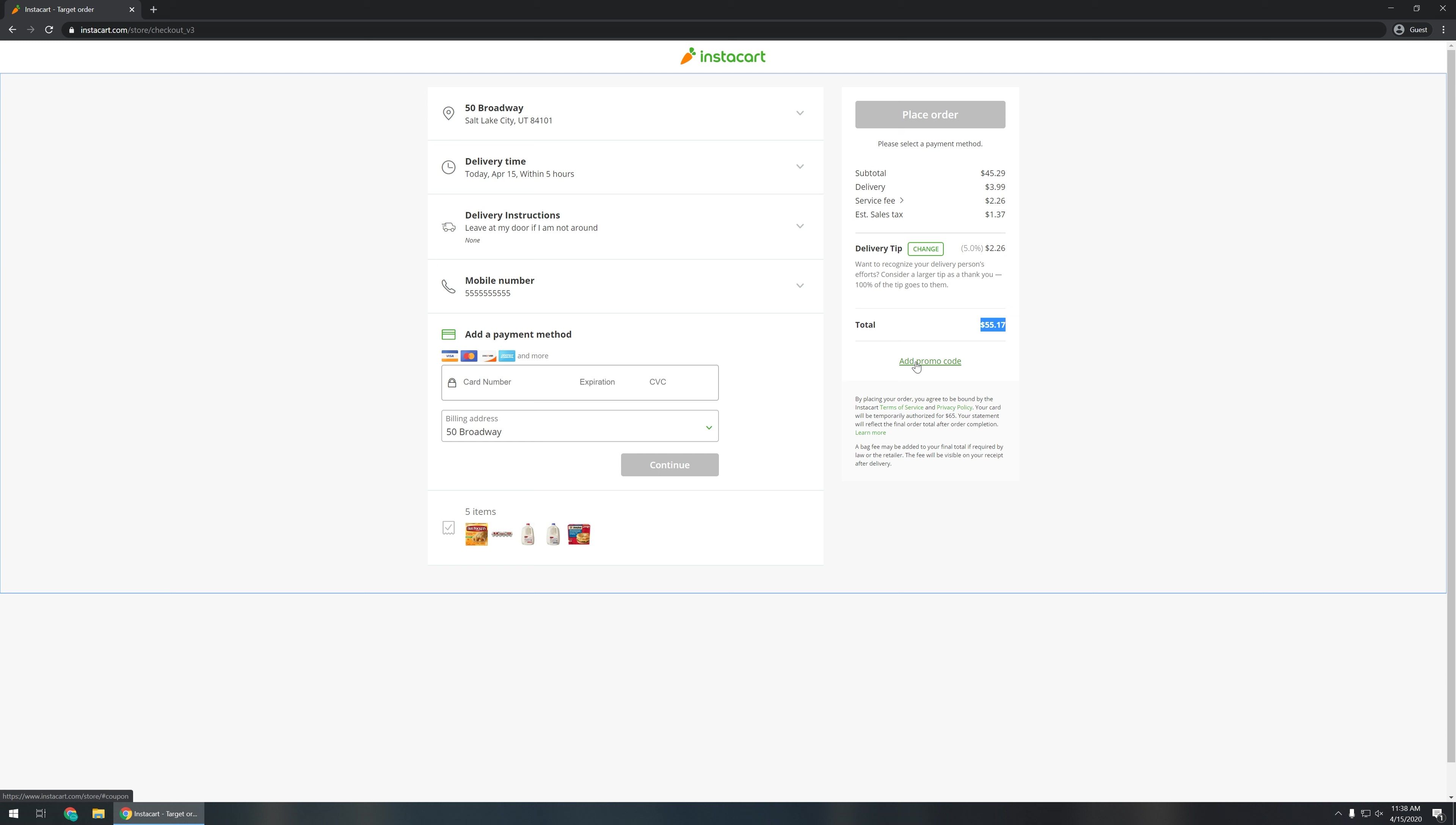Expand the Service fee details chevron
Viewport: 1456px width, 825px height.
coord(901,201)
